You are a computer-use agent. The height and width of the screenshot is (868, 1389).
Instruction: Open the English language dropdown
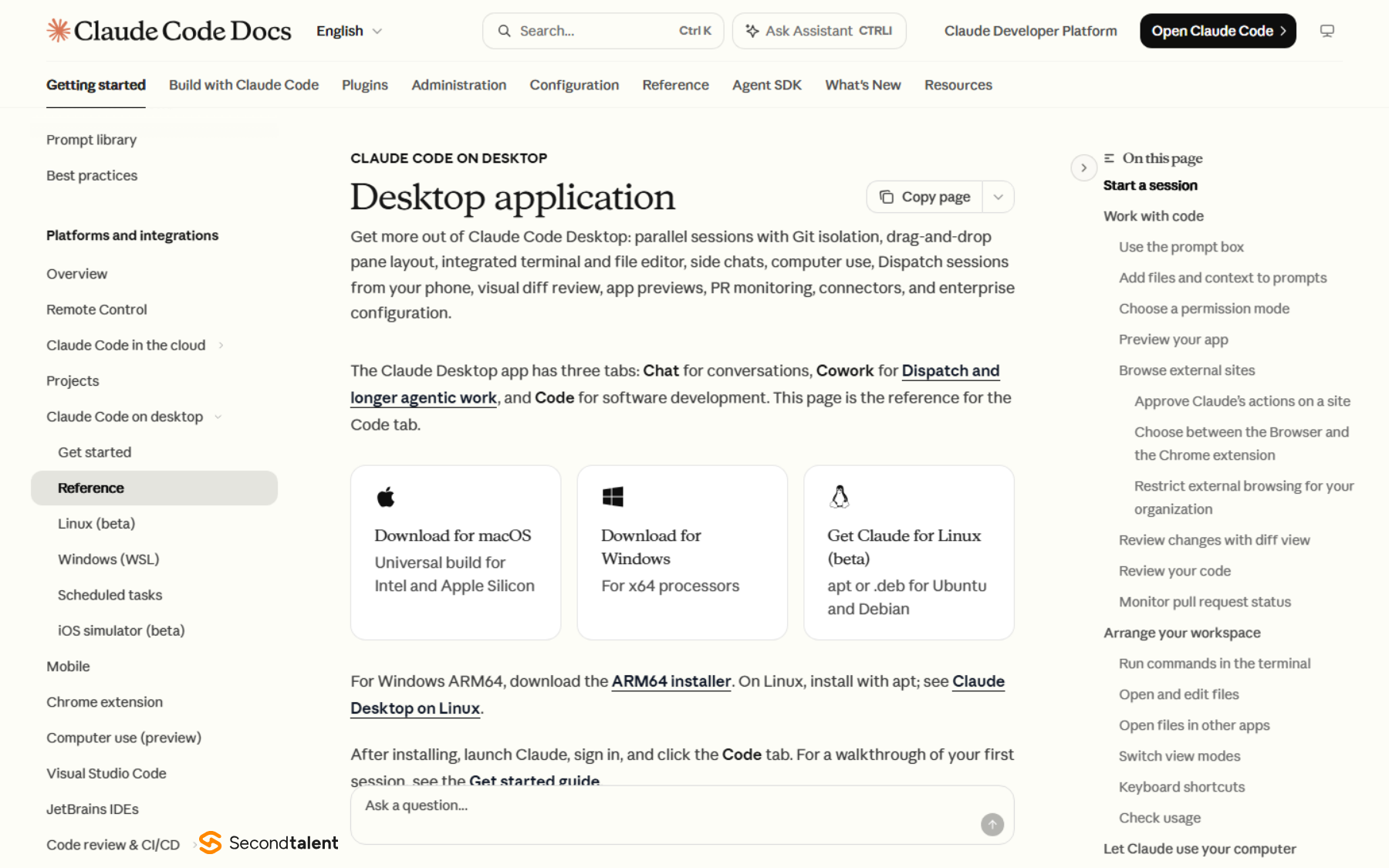point(350,31)
